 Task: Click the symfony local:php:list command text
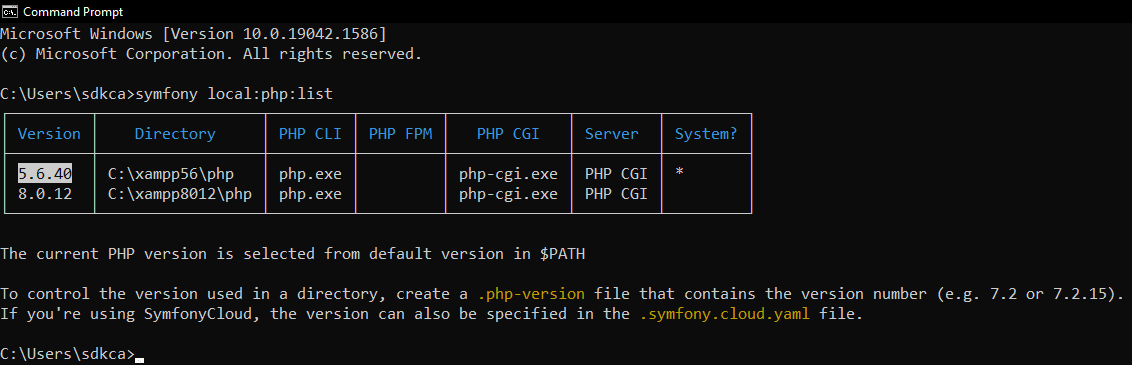pyautogui.click(x=234, y=94)
